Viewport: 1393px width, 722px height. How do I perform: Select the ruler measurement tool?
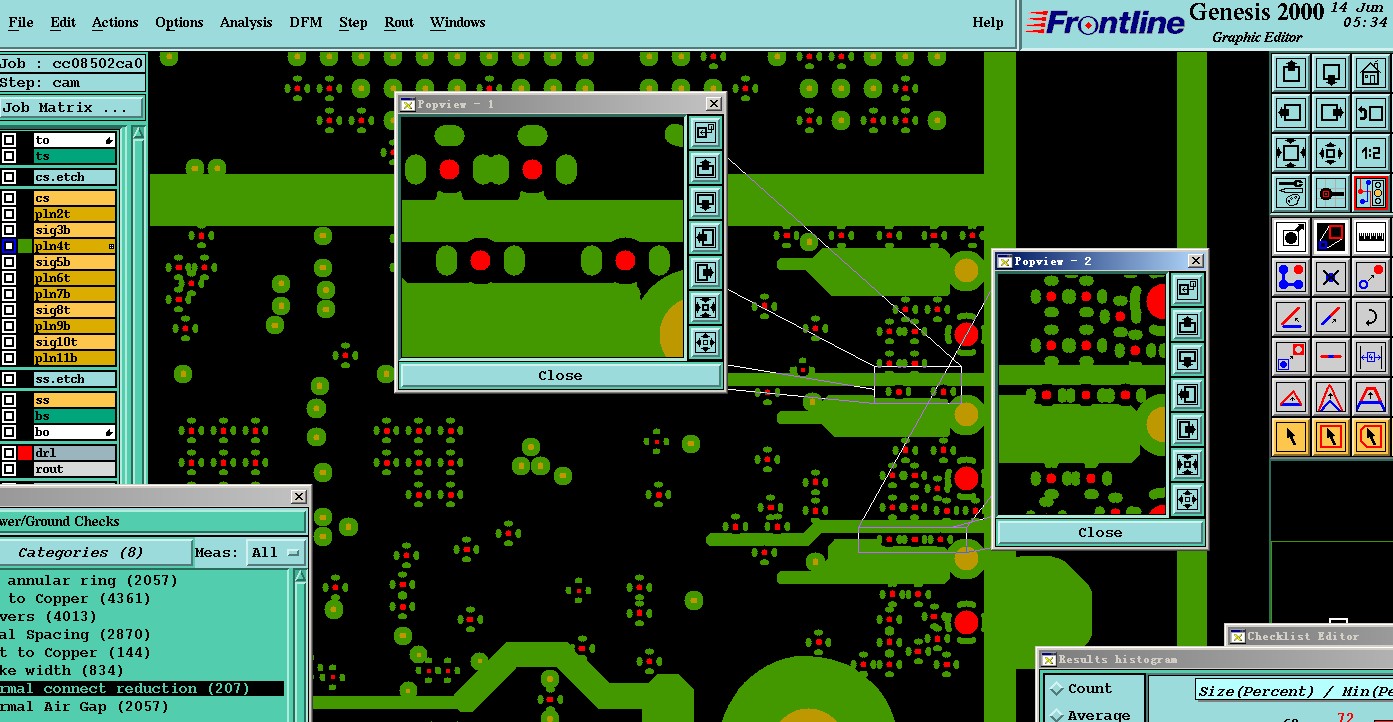coord(1371,237)
